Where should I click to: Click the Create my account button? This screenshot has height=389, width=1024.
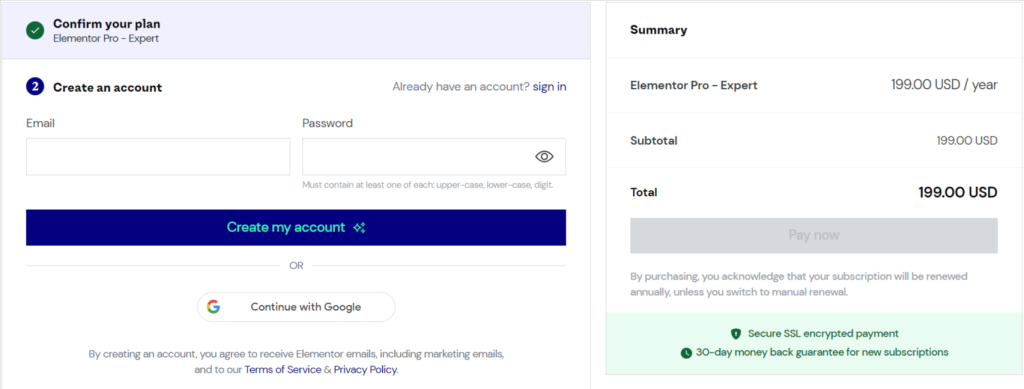tap(296, 228)
